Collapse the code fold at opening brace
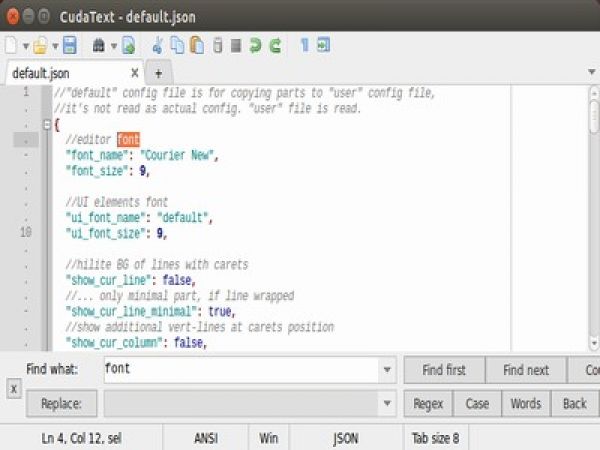600x450 pixels. click(x=47, y=125)
